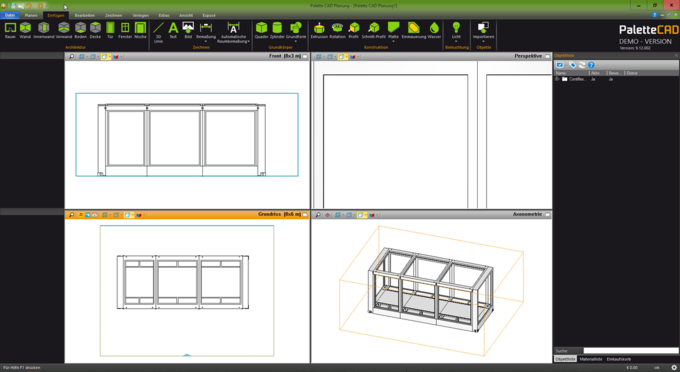Viewport: 680px width, 372px height.
Task: Choose the Profil tool
Action: tap(354, 30)
